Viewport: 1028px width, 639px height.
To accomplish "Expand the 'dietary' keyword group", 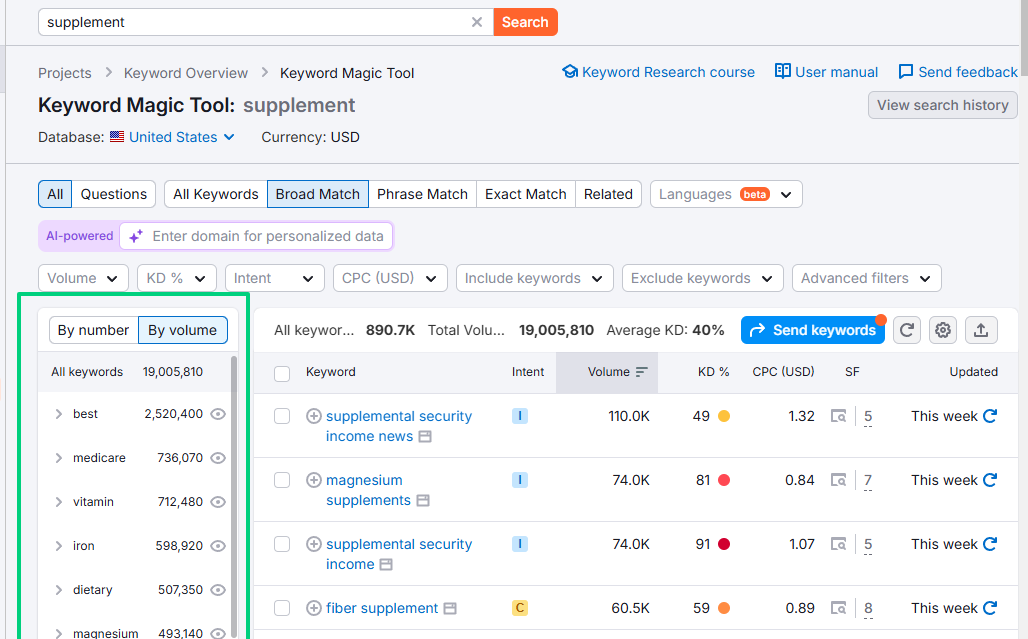I will [x=58, y=590].
